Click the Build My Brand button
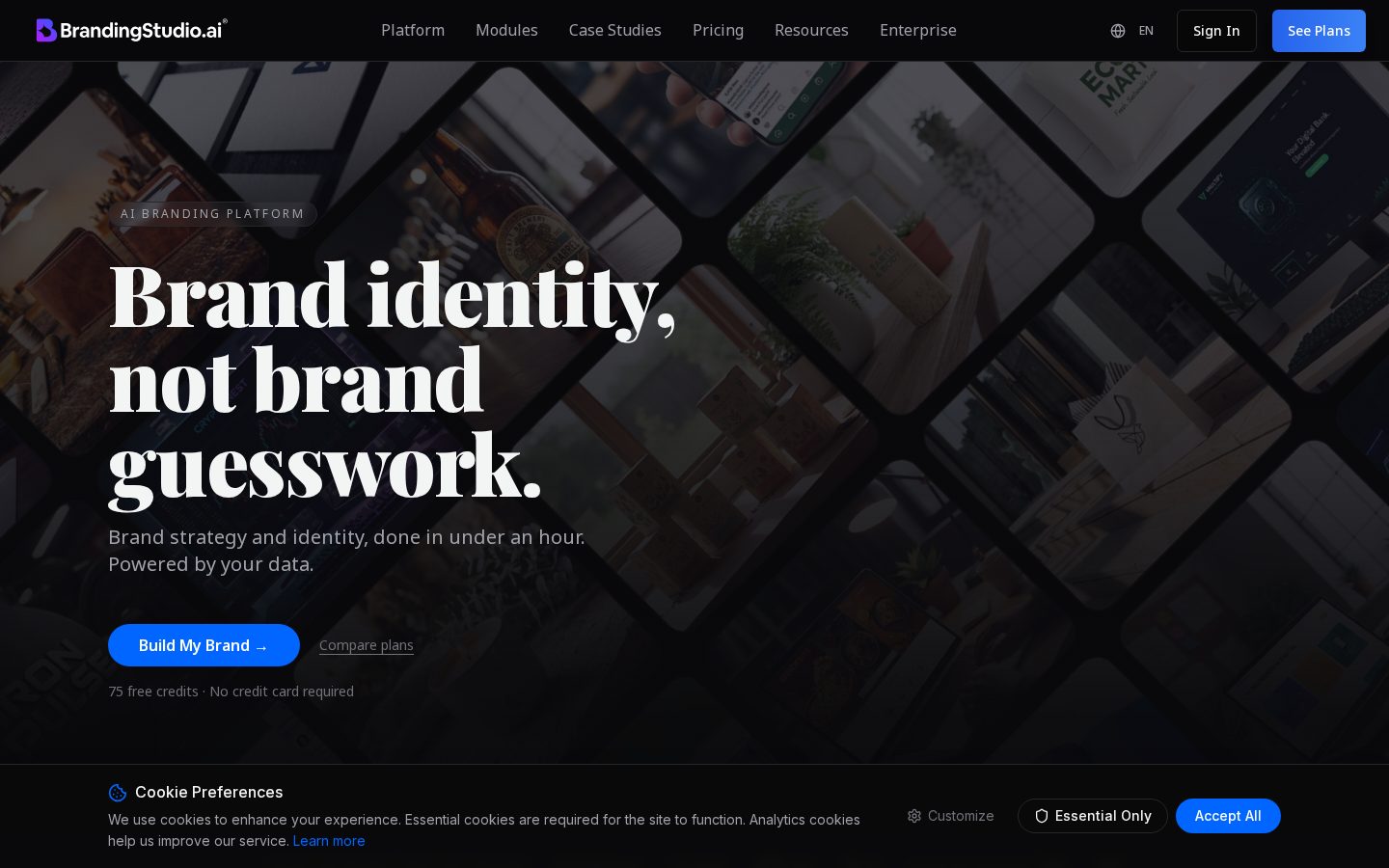This screenshot has width=1389, height=868. 204,645
